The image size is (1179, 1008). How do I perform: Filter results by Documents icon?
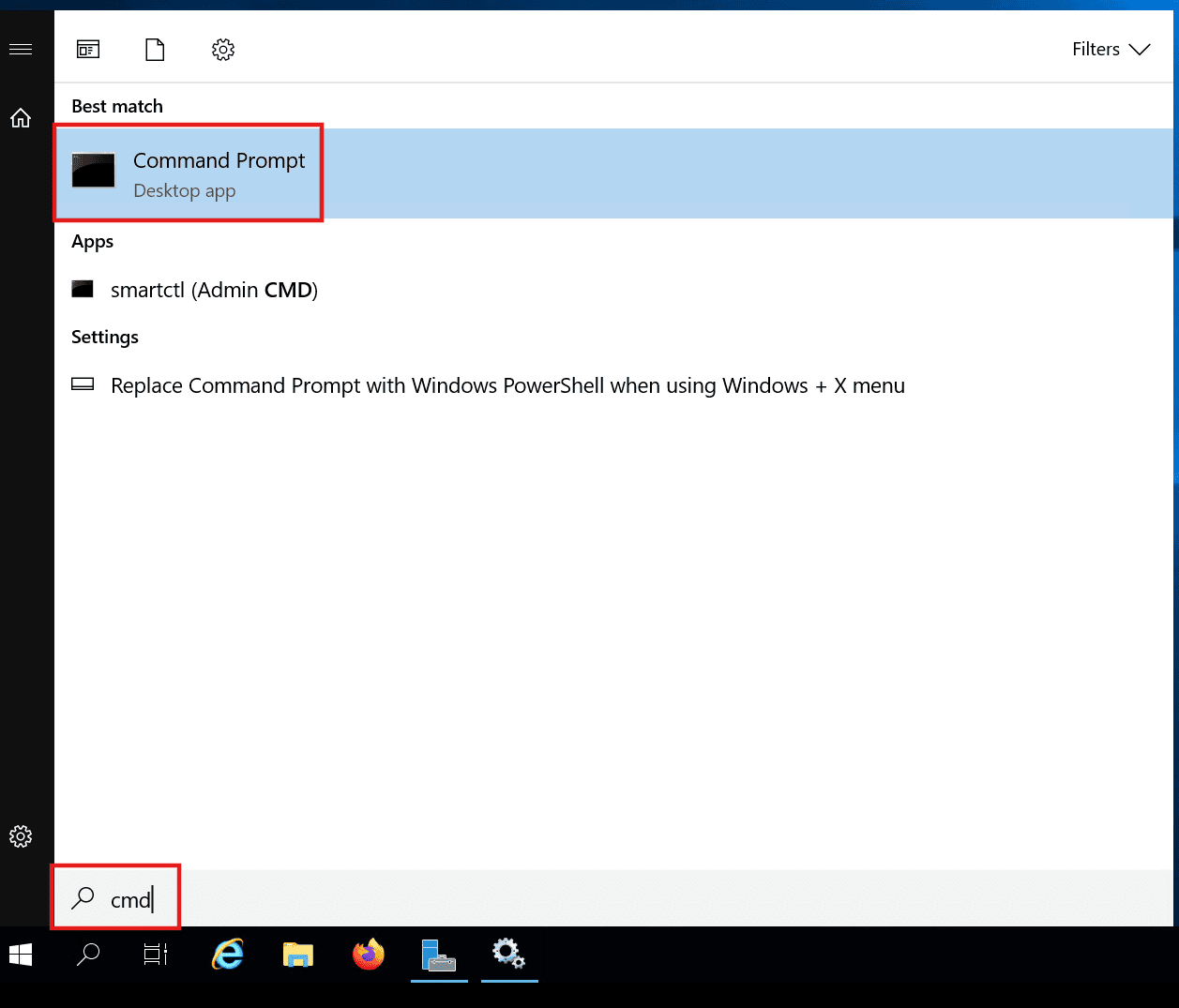click(x=155, y=50)
